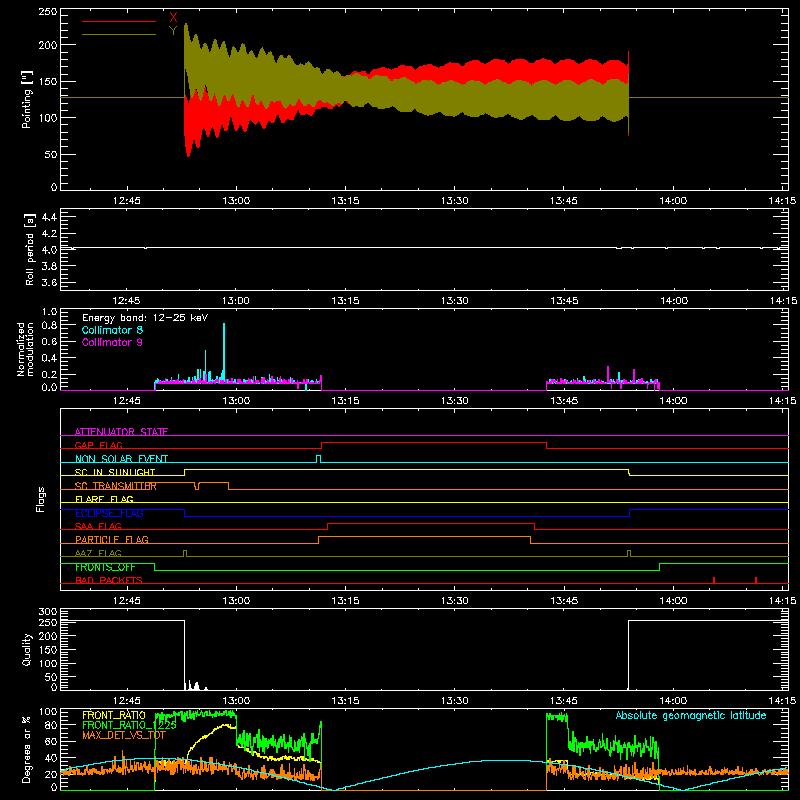The image size is (800, 800).
Task: Select the MAX_DET_VS_TOT legend entry
Action: [x=124, y=735]
